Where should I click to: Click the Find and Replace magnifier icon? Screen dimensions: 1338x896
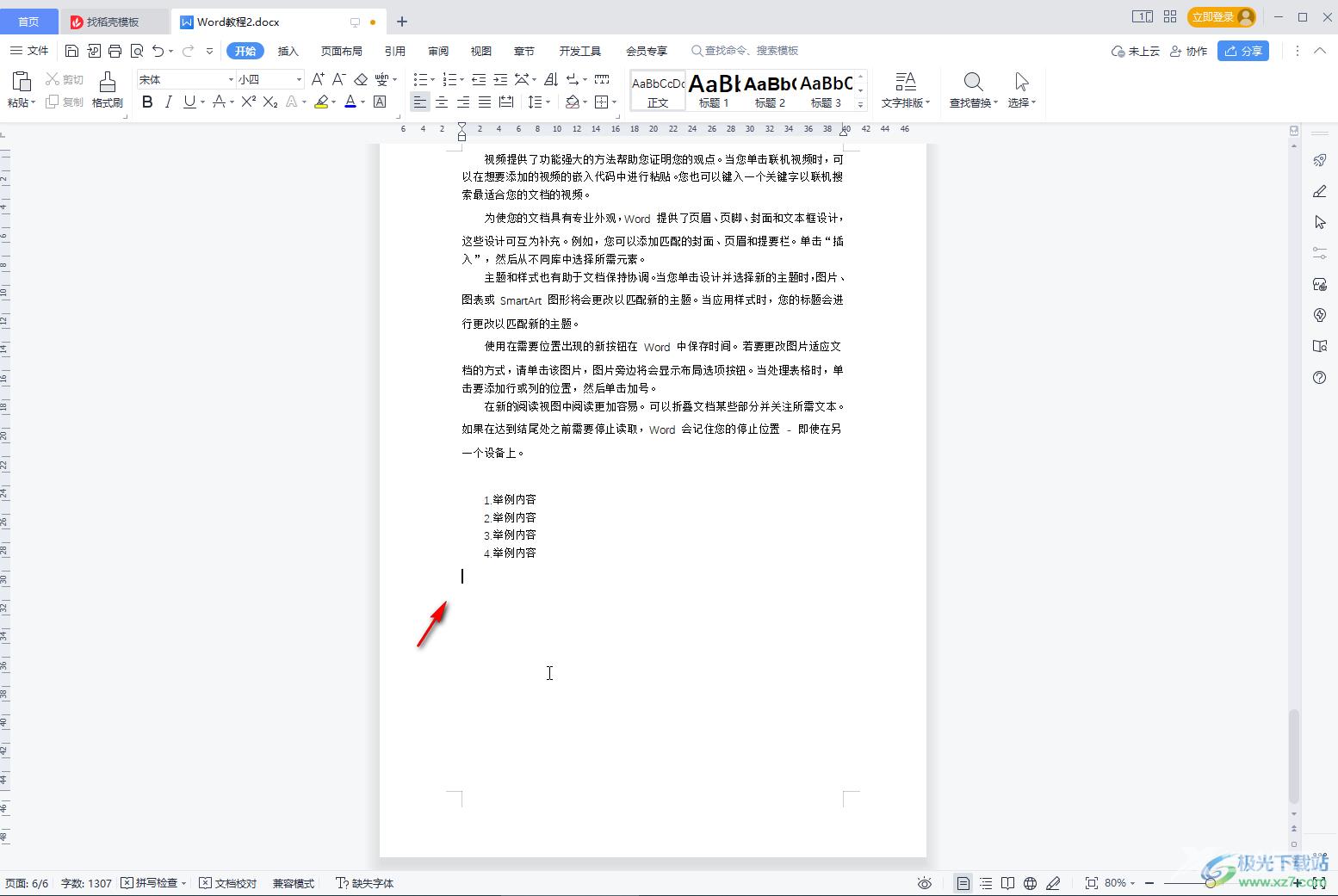tap(973, 82)
